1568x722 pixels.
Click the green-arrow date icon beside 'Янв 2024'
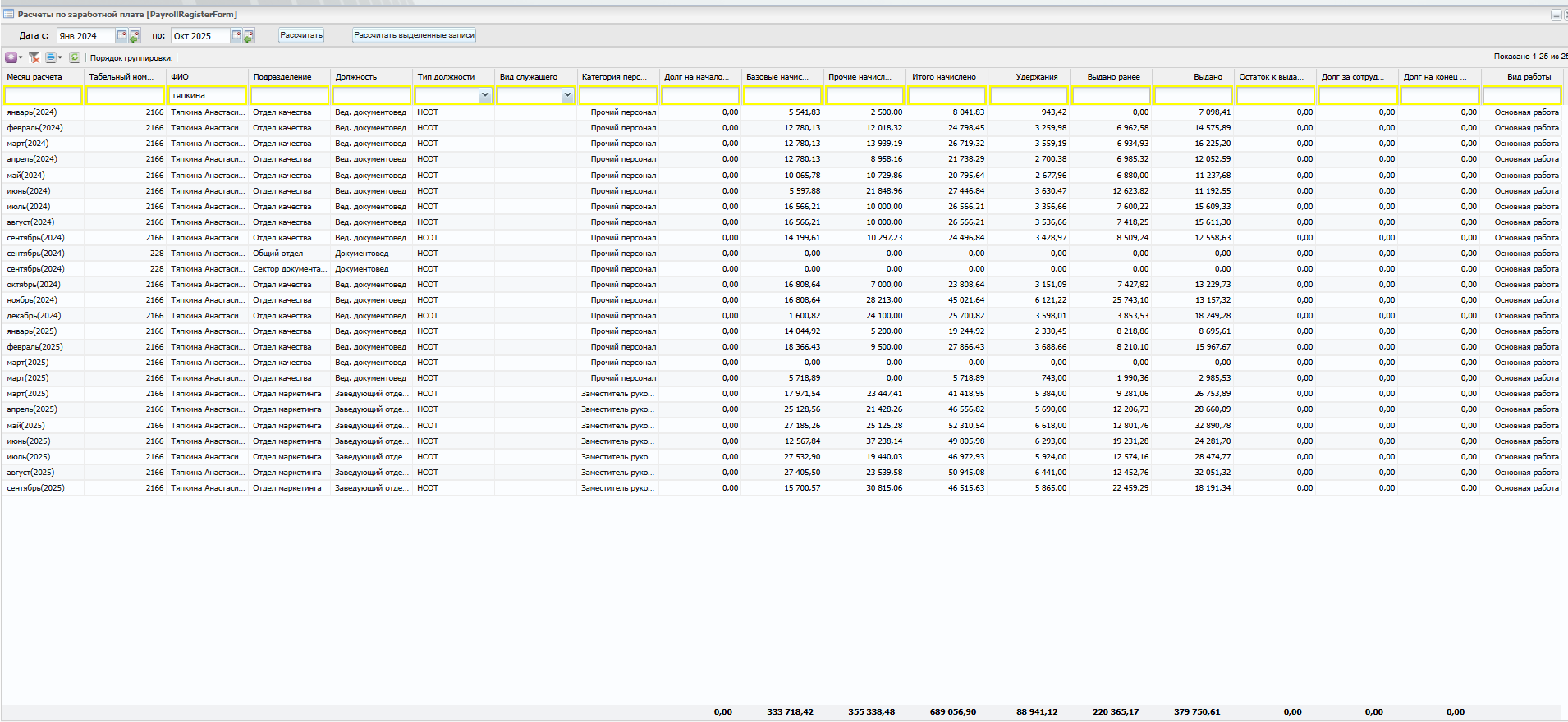[135, 35]
